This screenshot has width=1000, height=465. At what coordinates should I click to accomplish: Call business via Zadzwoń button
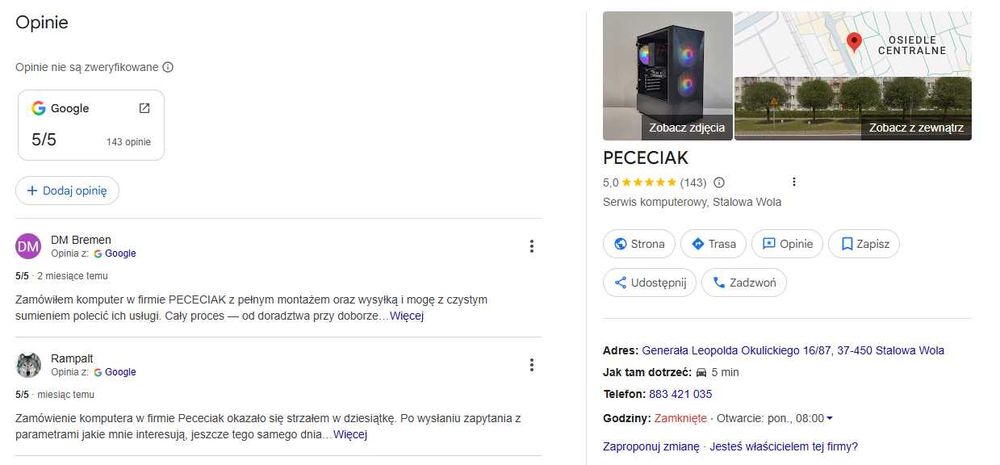click(743, 283)
